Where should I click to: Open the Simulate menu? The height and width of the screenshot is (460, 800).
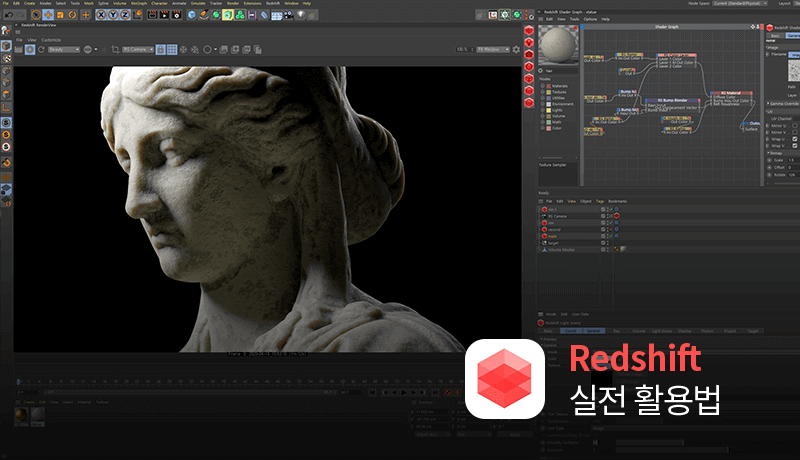click(198, 3)
